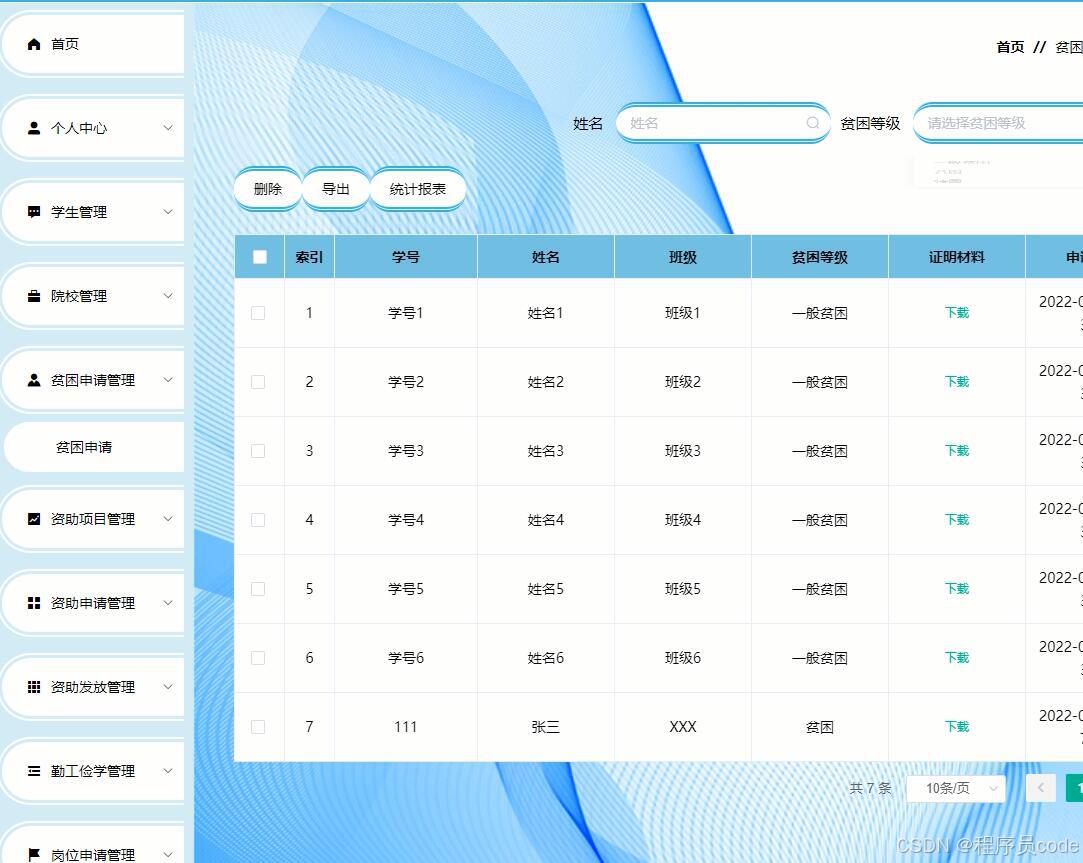The image size is (1083, 863).
Task: Click the 学号 cell 111
Action: coord(405,727)
